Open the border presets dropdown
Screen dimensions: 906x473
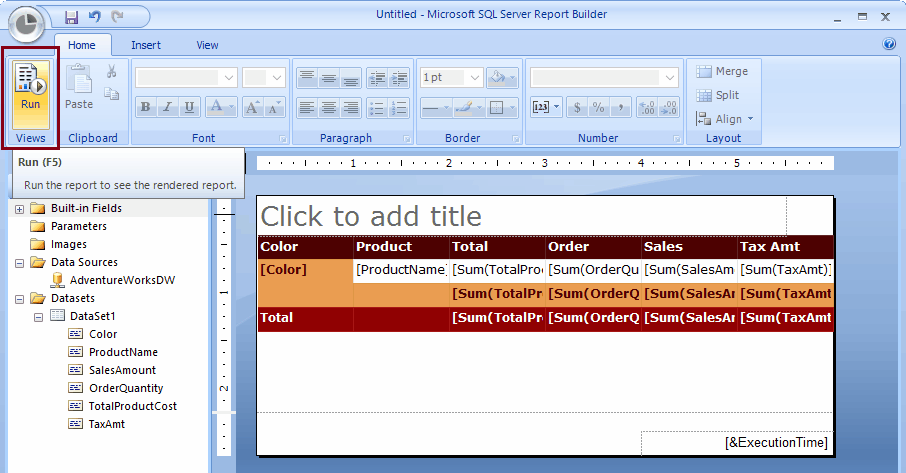pyautogui.click(x=502, y=107)
